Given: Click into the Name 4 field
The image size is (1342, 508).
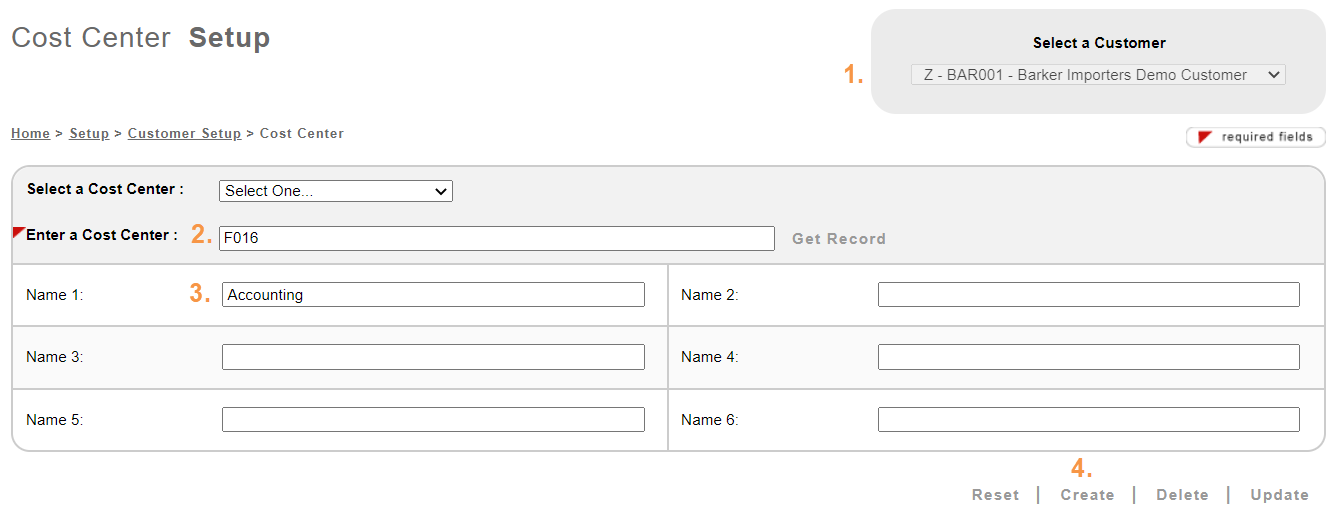Looking at the screenshot, I should tap(1088, 357).
